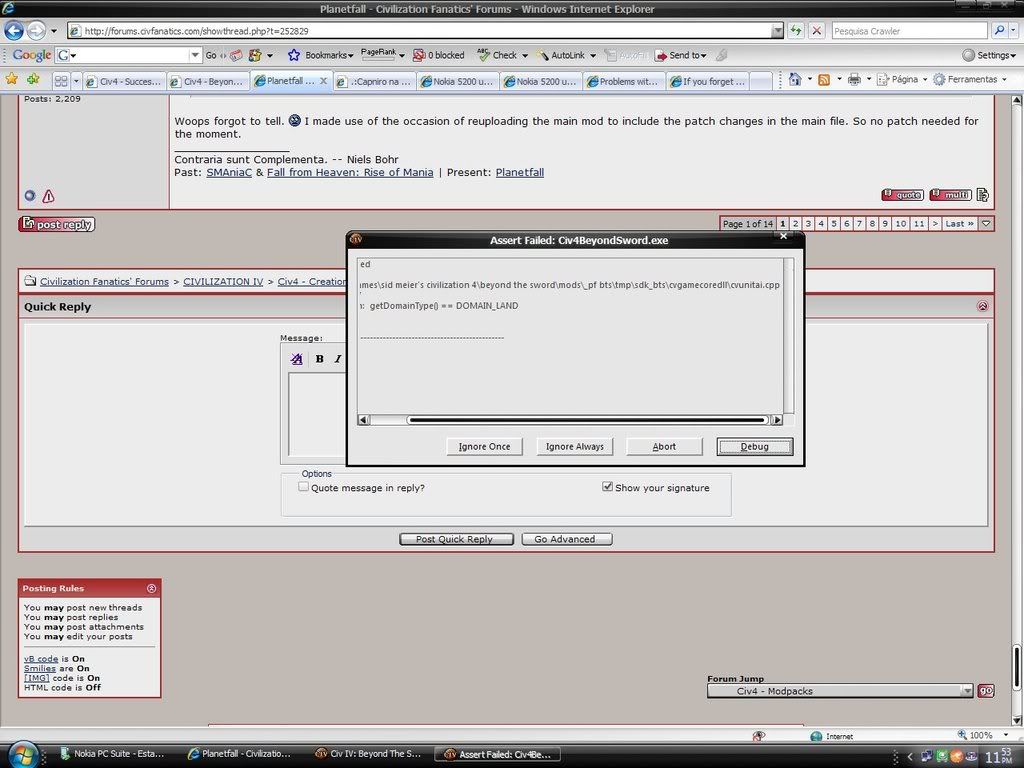Switch to Problems wit... tab
1024x768 pixels.
[624, 81]
